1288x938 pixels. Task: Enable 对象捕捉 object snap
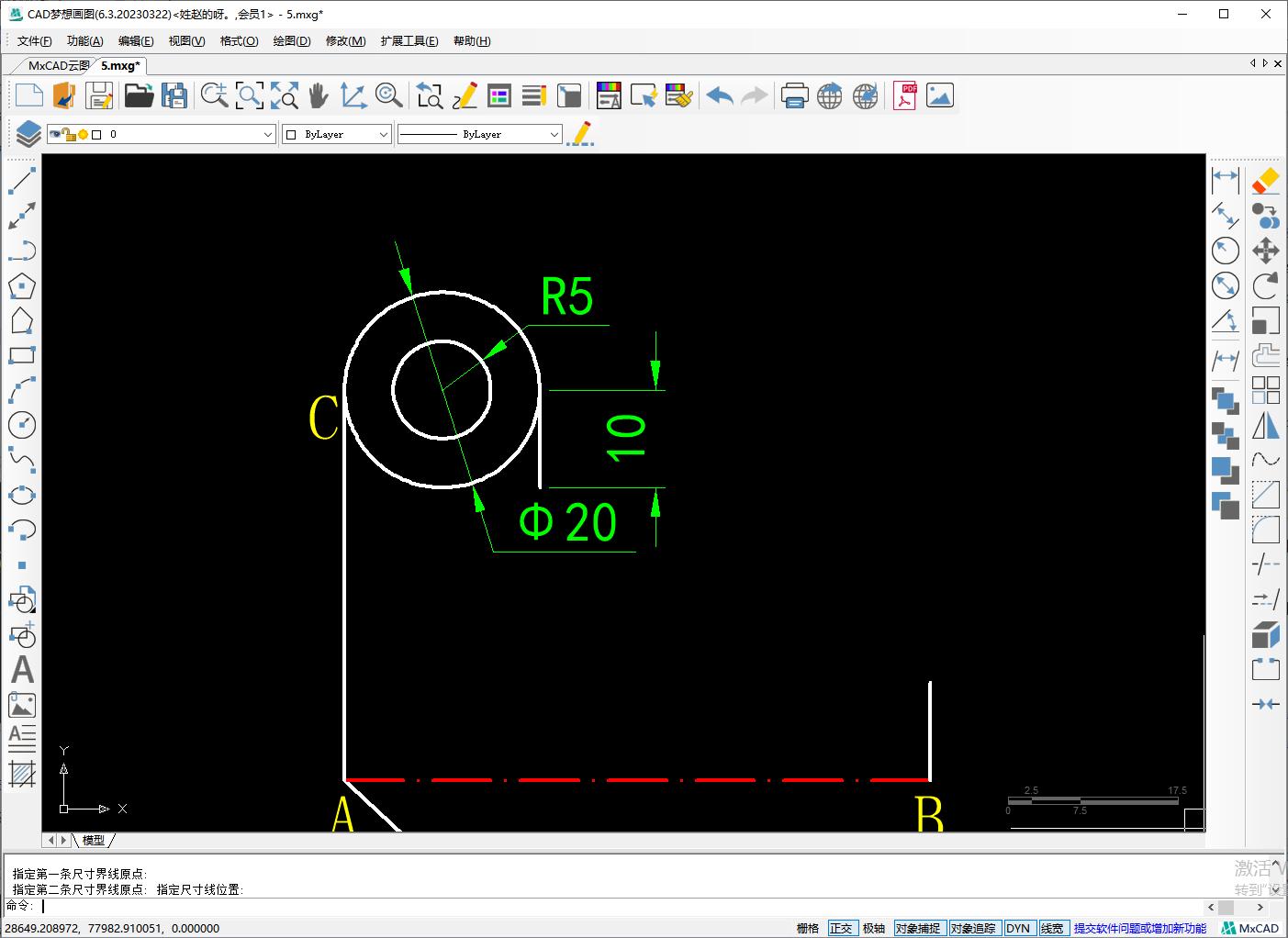[x=919, y=927]
